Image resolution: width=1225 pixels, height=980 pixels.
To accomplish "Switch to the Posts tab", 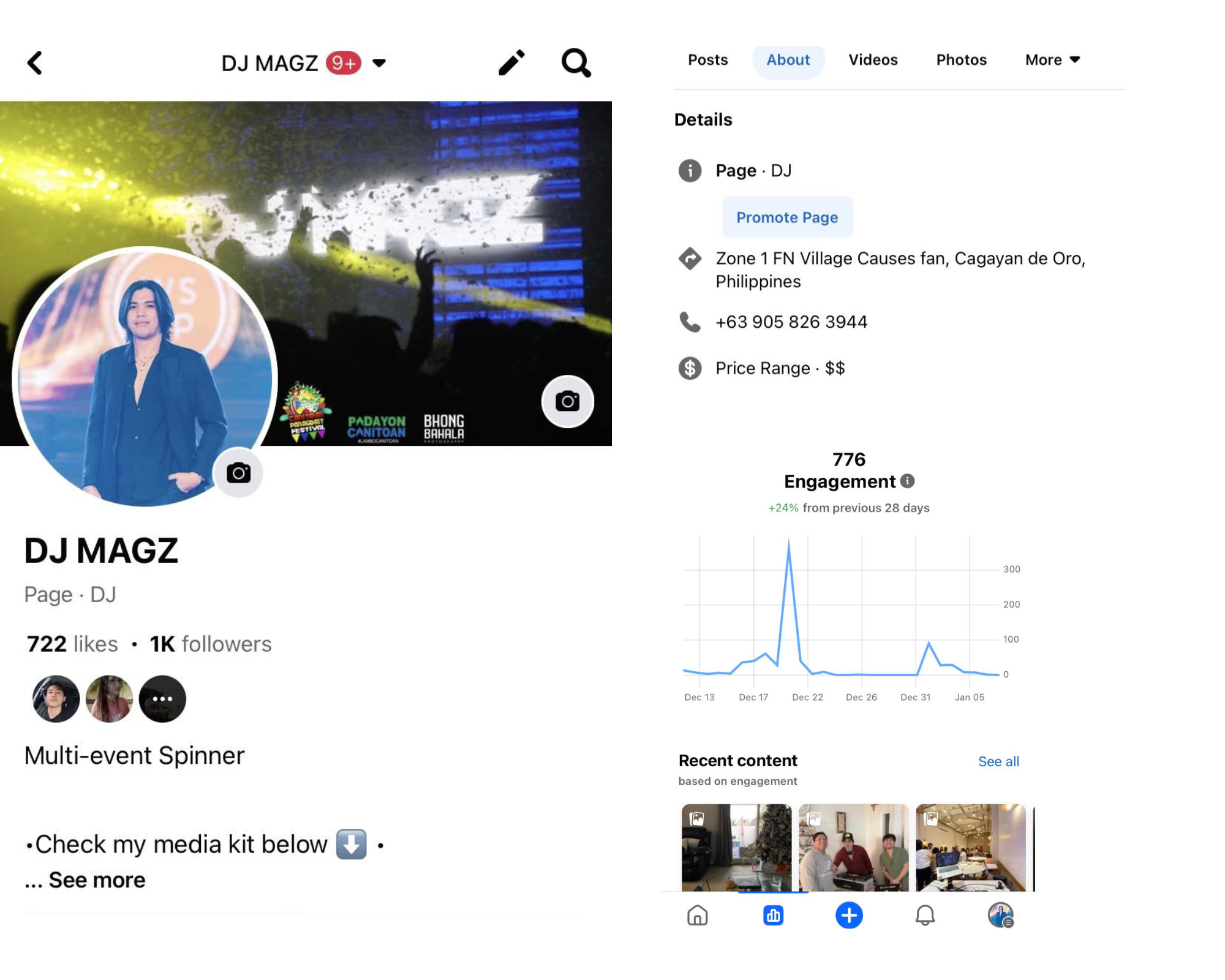I will [707, 60].
